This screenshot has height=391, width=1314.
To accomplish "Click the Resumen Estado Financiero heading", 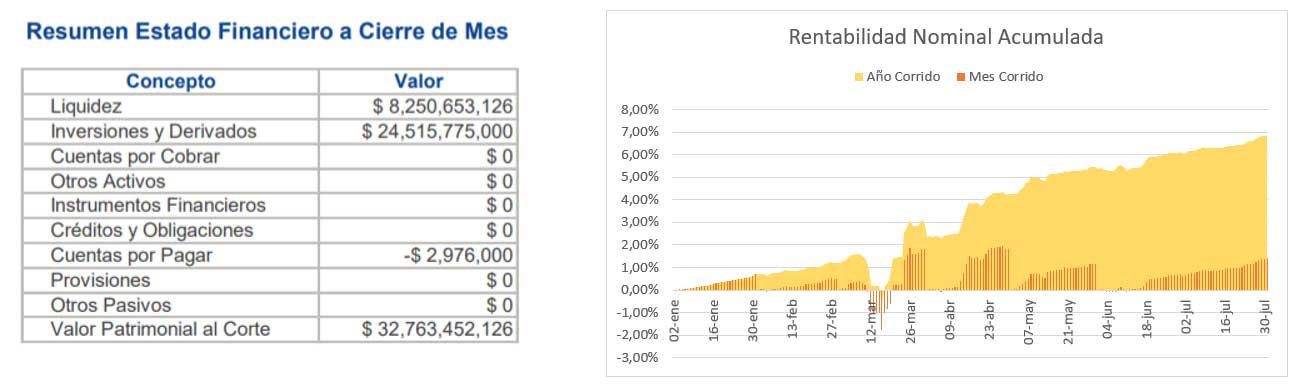I will [266, 32].
